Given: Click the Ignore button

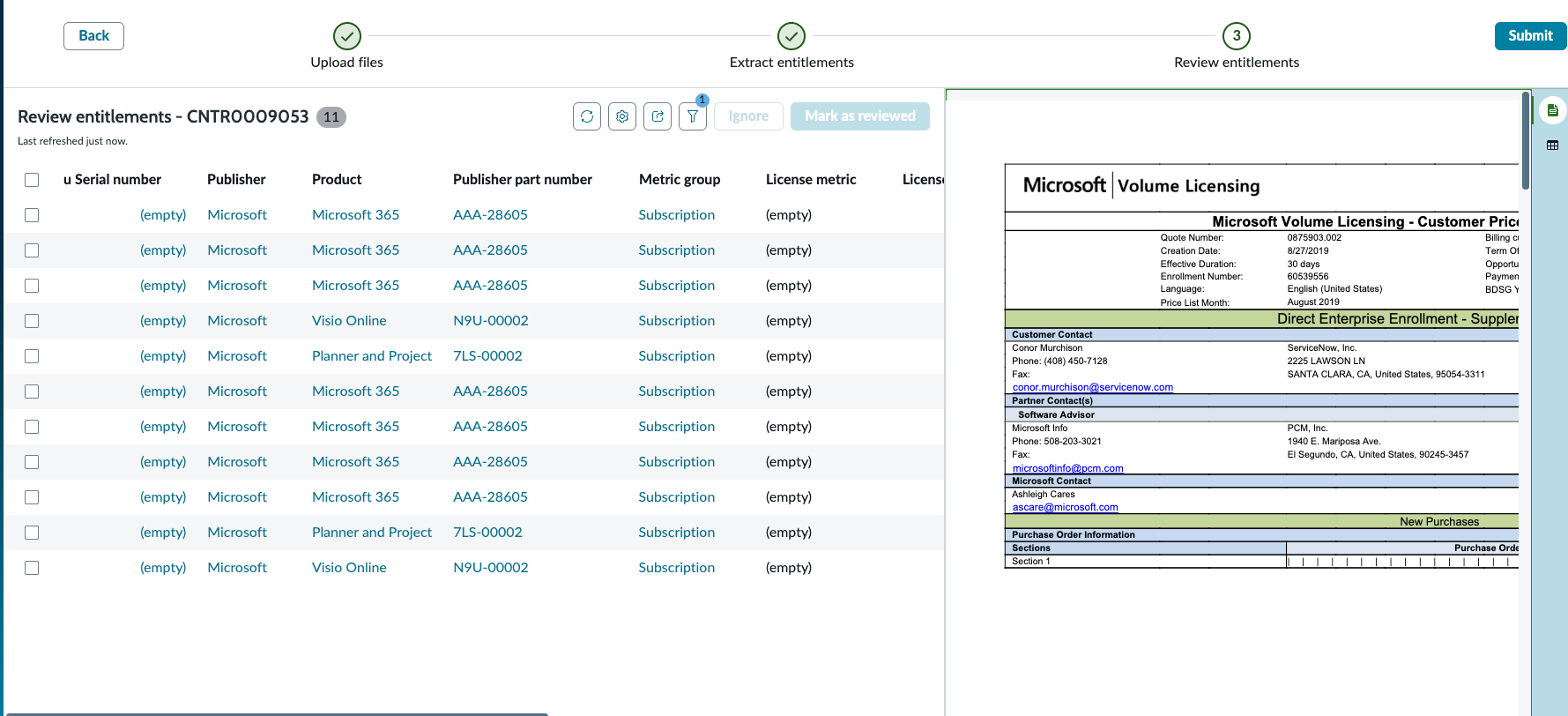Looking at the screenshot, I should (x=748, y=116).
